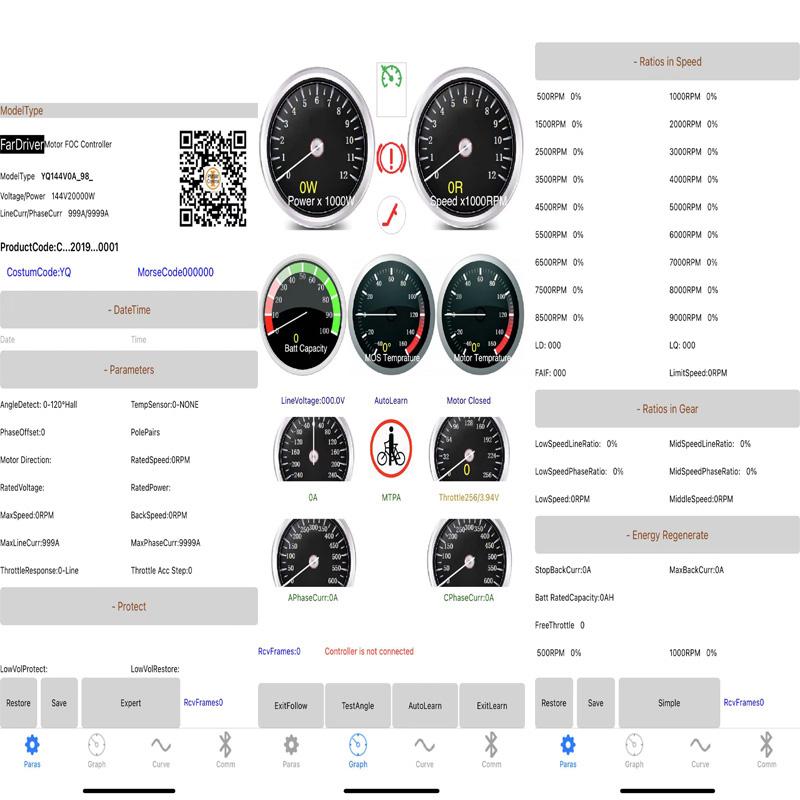800x800 pixels.
Task: Click Save next to the Simple button
Action: (x=595, y=703)
